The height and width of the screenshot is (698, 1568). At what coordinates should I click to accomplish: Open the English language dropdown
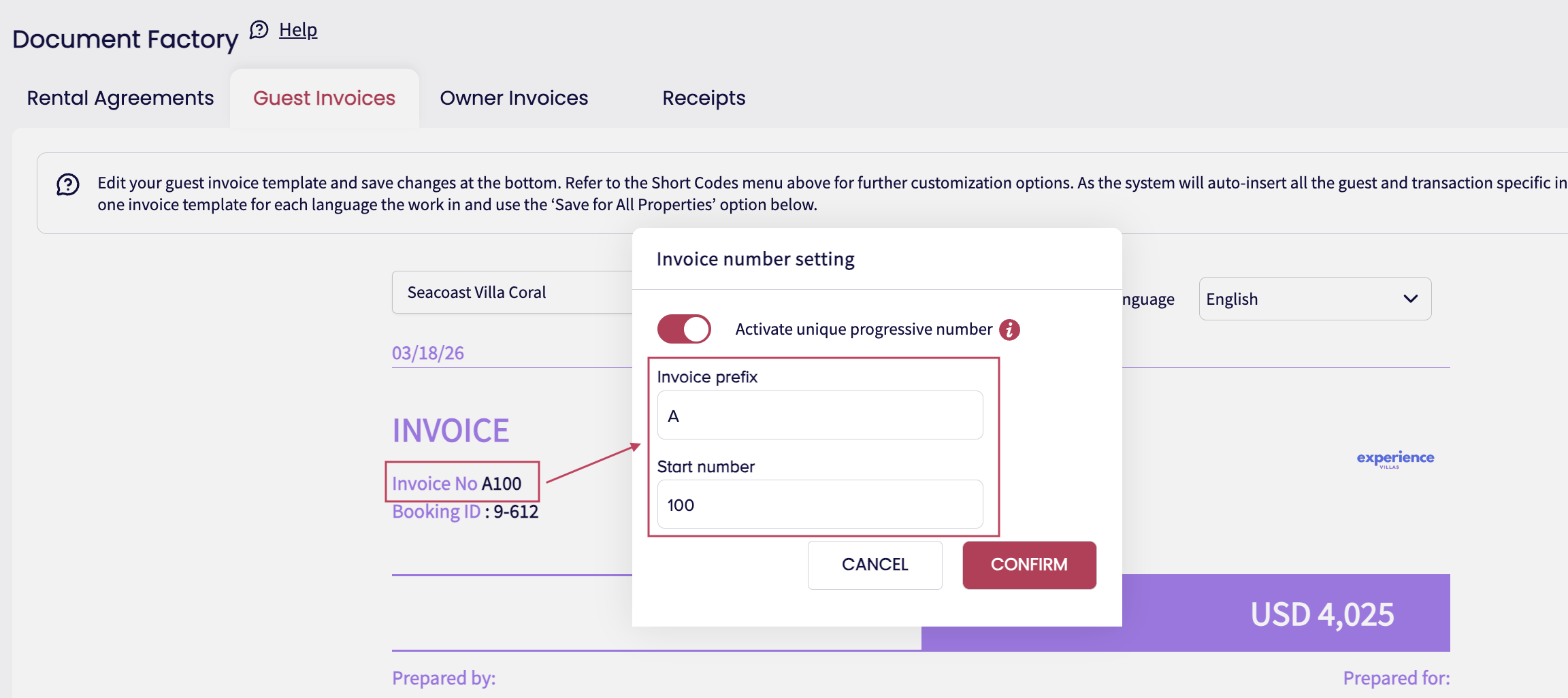click(x=1314, y=299)
